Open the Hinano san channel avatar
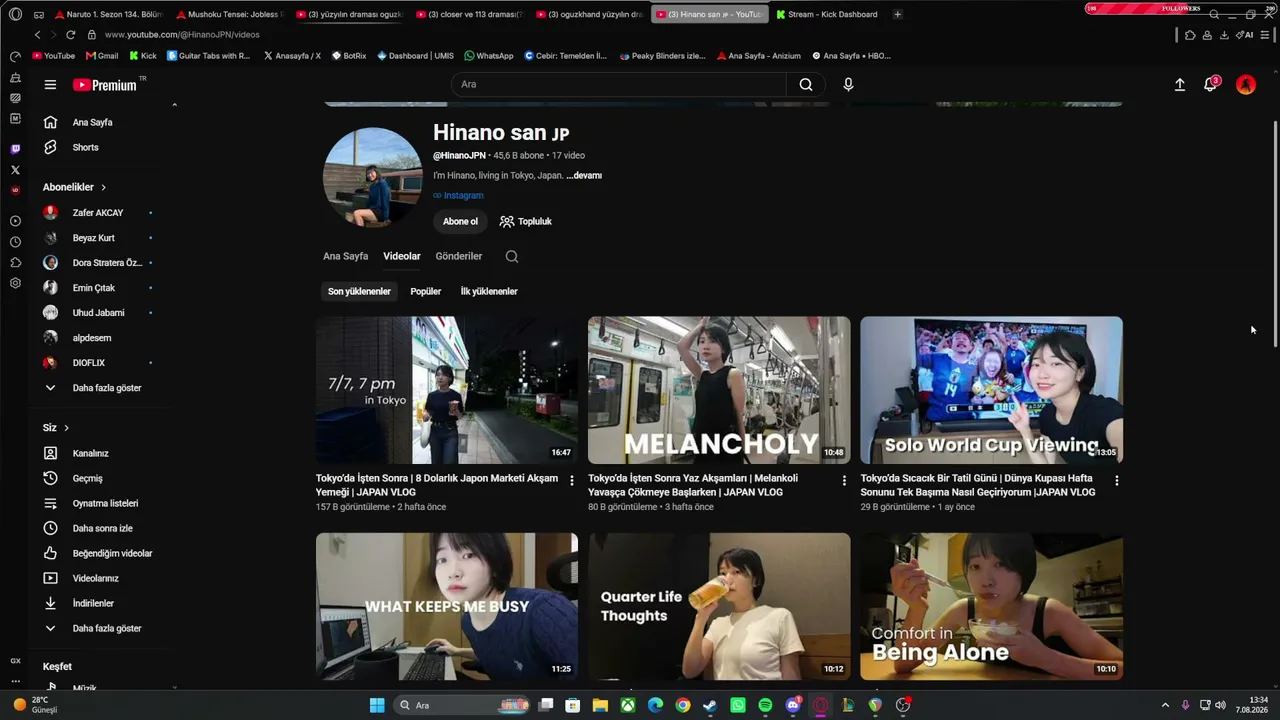Screen dimensions: 1280x720 [x=372, y=177]
